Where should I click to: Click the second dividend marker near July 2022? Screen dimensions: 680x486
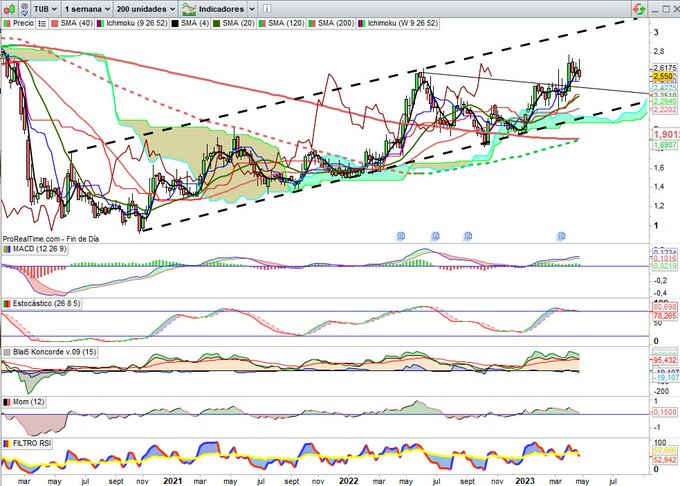pyautogui.click(x=435, y=236)
